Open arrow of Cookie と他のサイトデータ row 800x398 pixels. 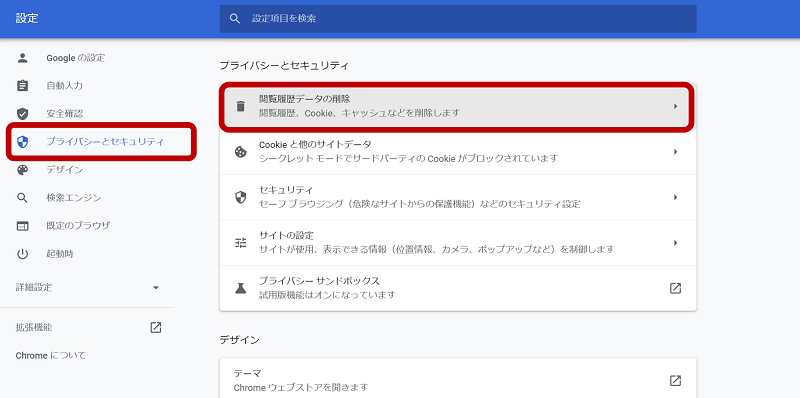(675, 152)
